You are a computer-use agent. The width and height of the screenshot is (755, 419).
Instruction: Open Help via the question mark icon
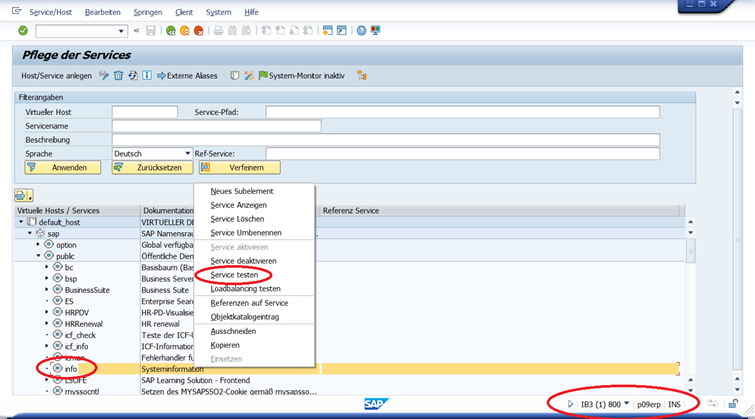tap(361, 31)
